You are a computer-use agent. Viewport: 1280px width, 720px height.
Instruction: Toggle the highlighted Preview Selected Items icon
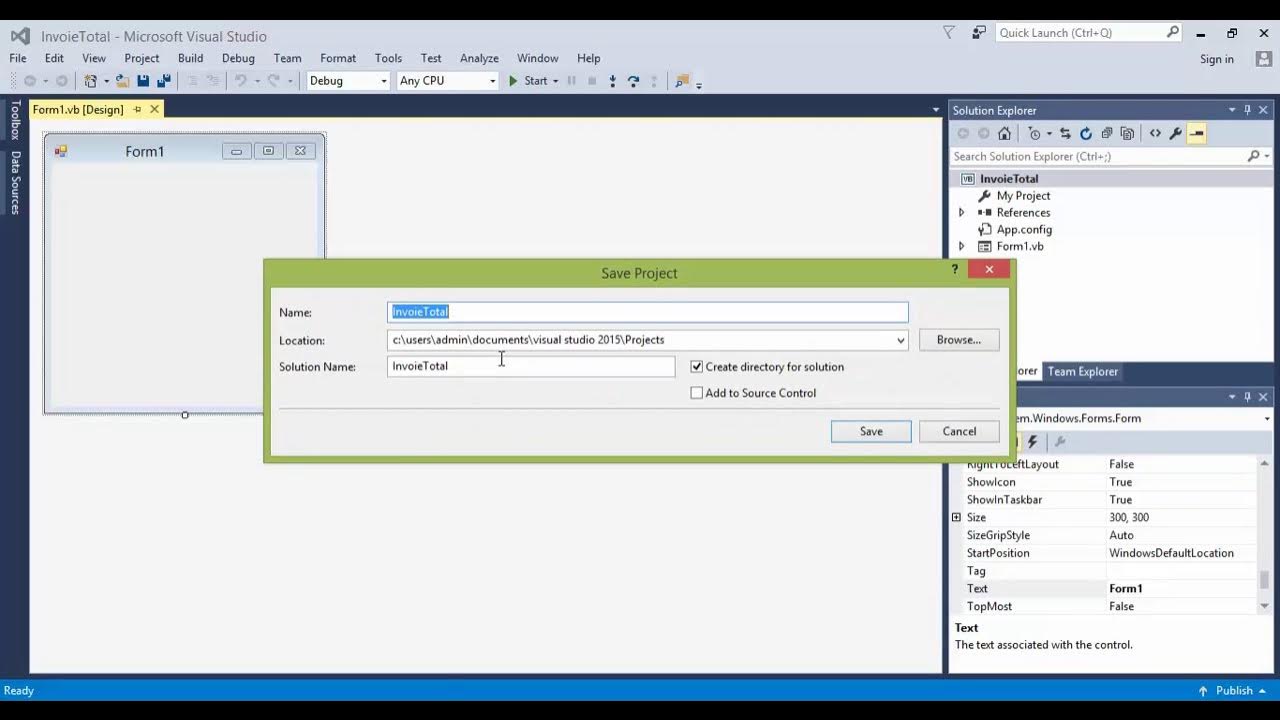pyautogui.click(x=1196, y=133)
